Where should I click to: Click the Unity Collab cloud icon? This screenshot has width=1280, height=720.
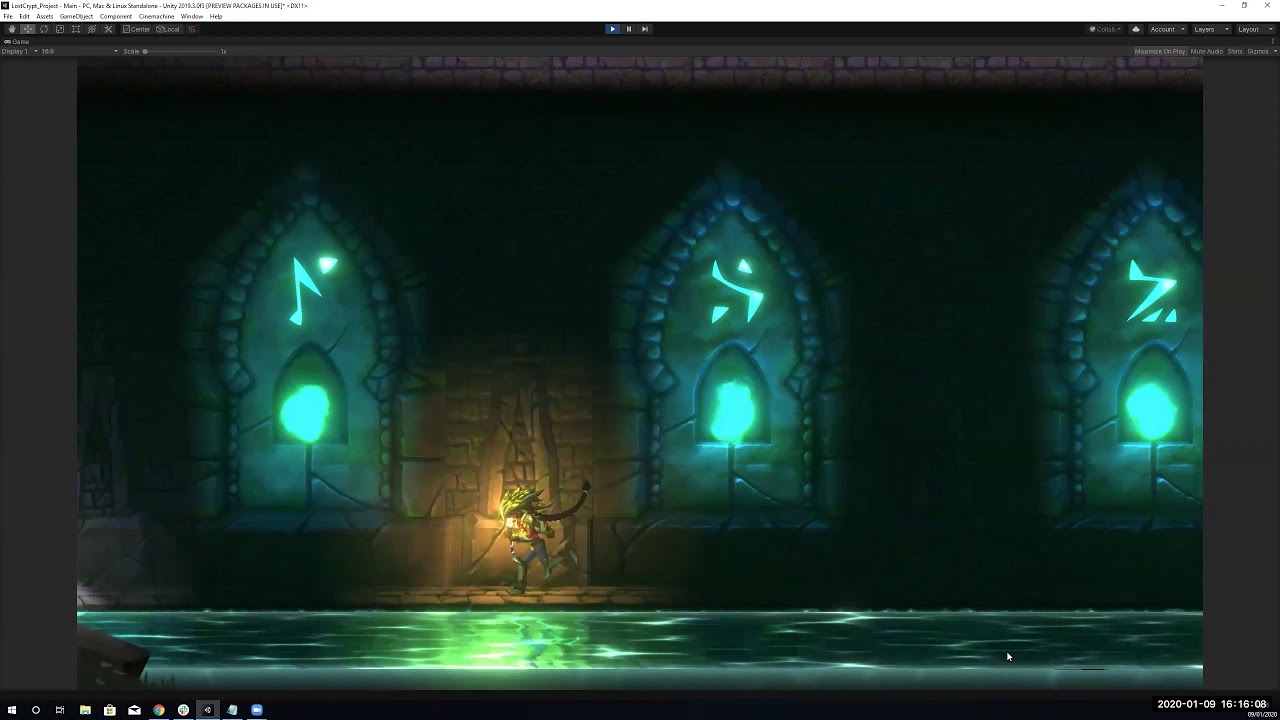tap(1136, 29)
